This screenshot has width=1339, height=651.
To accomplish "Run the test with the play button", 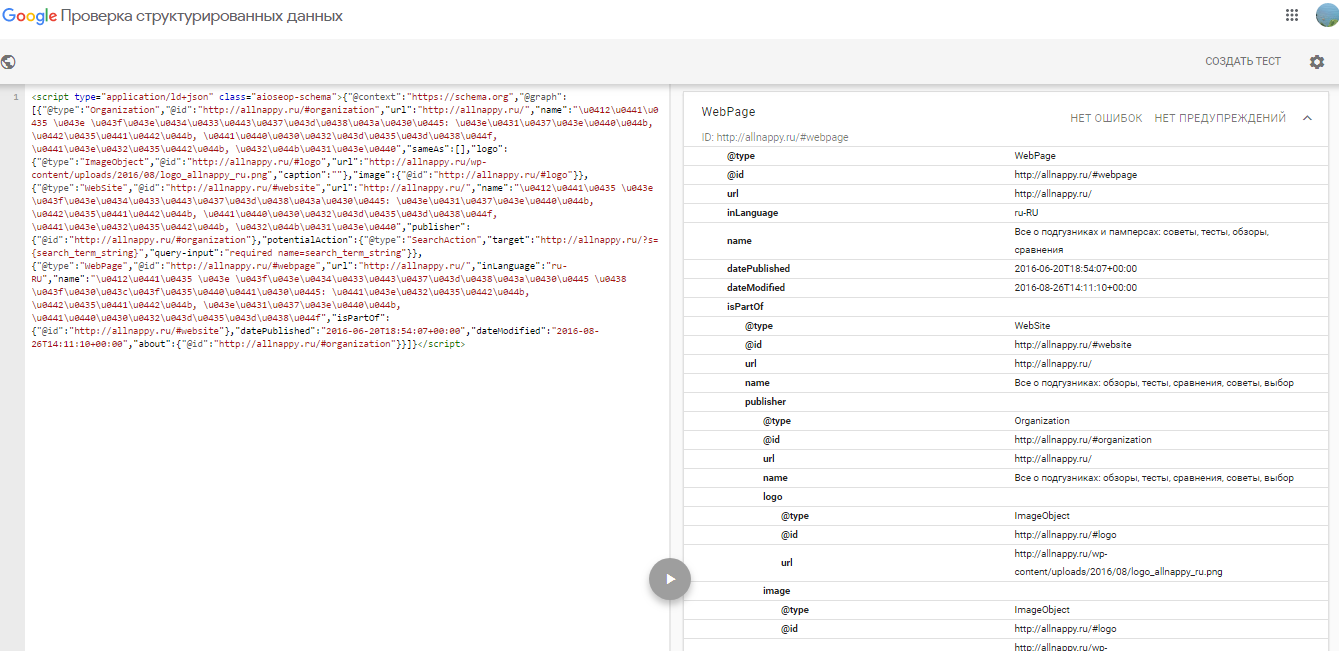I will [670, 579].
